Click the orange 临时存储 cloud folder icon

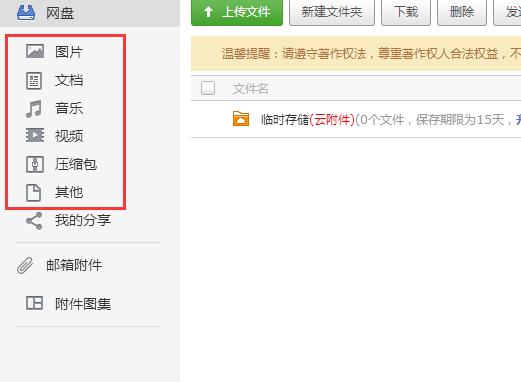pos(241,119)
